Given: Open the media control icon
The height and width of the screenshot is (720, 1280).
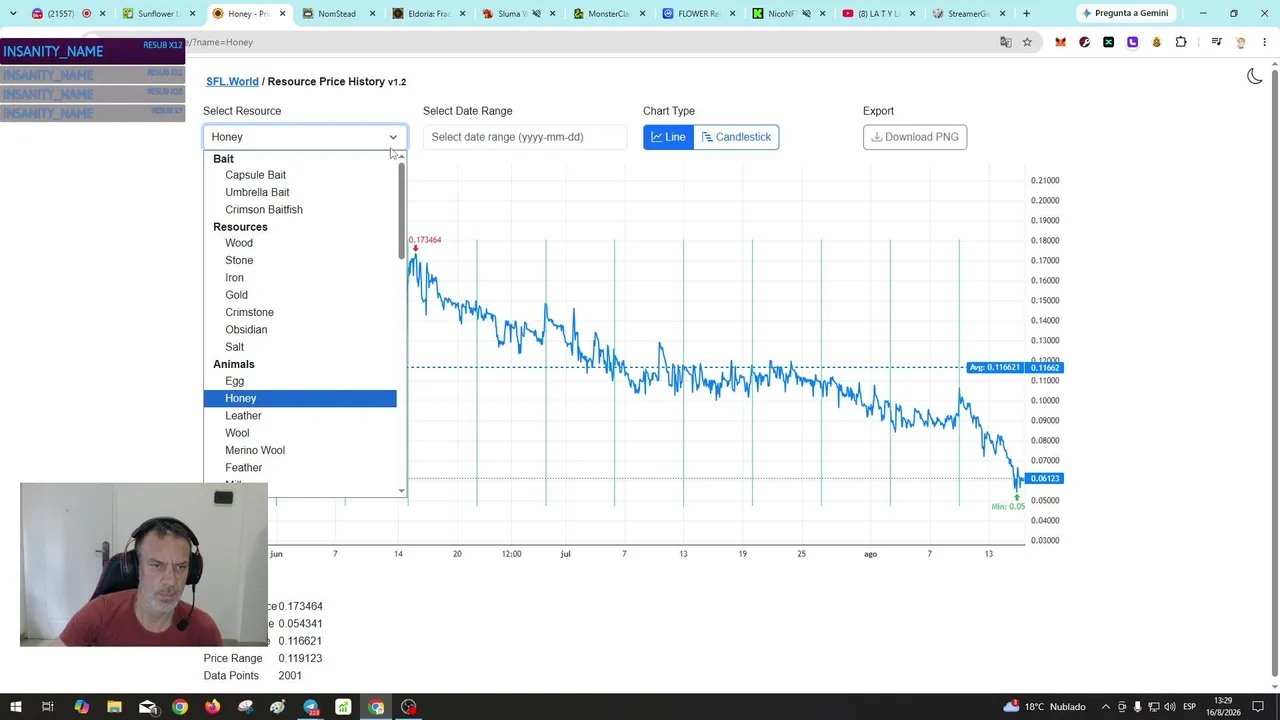Looking at the screenshot, I should point(1216,42).
